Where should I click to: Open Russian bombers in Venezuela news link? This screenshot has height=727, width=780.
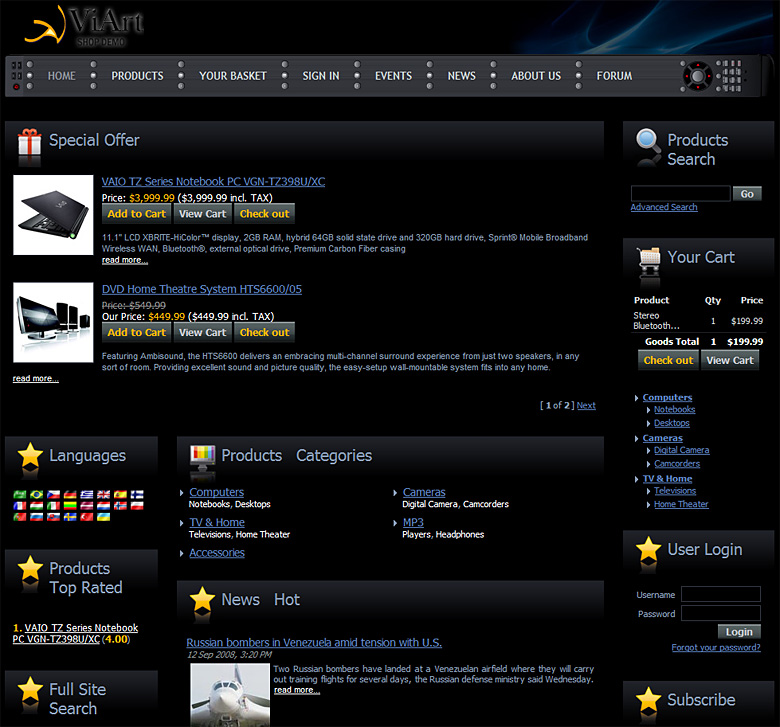(314, 642)
